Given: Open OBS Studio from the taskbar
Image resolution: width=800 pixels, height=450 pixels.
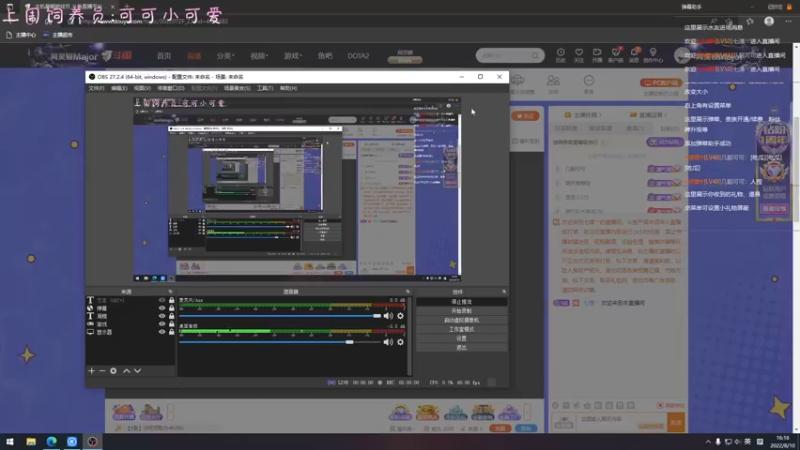Looking at the screenshot, I should tap(92, 441).
